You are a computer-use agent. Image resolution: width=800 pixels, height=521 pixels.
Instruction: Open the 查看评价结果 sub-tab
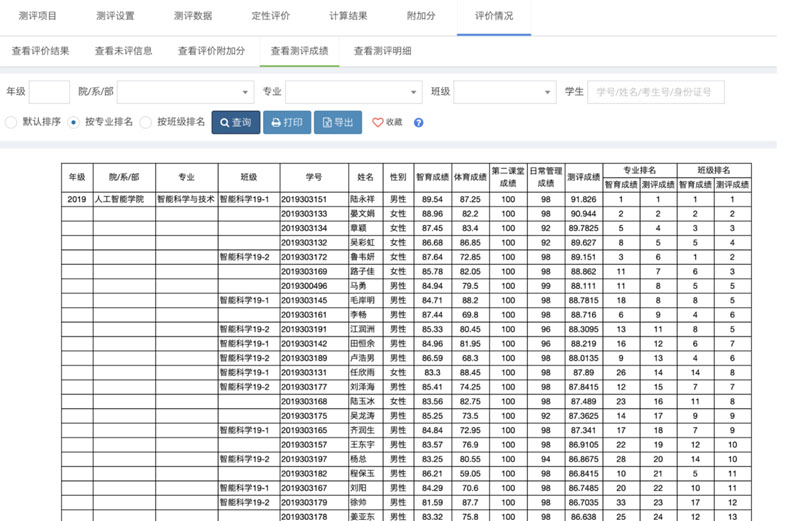coord(40,51)
